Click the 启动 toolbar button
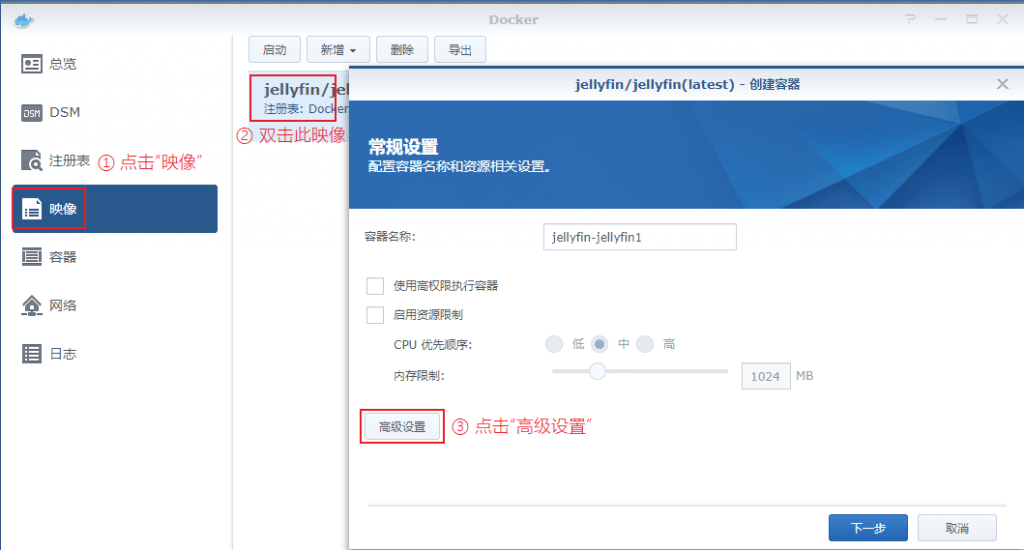Viewport: 1024px width, 550px height. pos(274,50)
